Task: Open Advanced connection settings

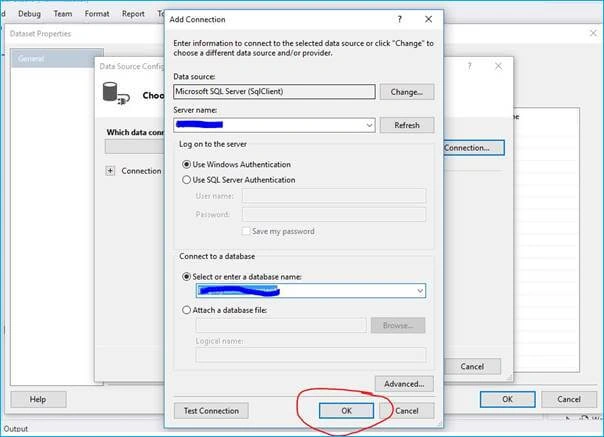Action: point(404,384)
